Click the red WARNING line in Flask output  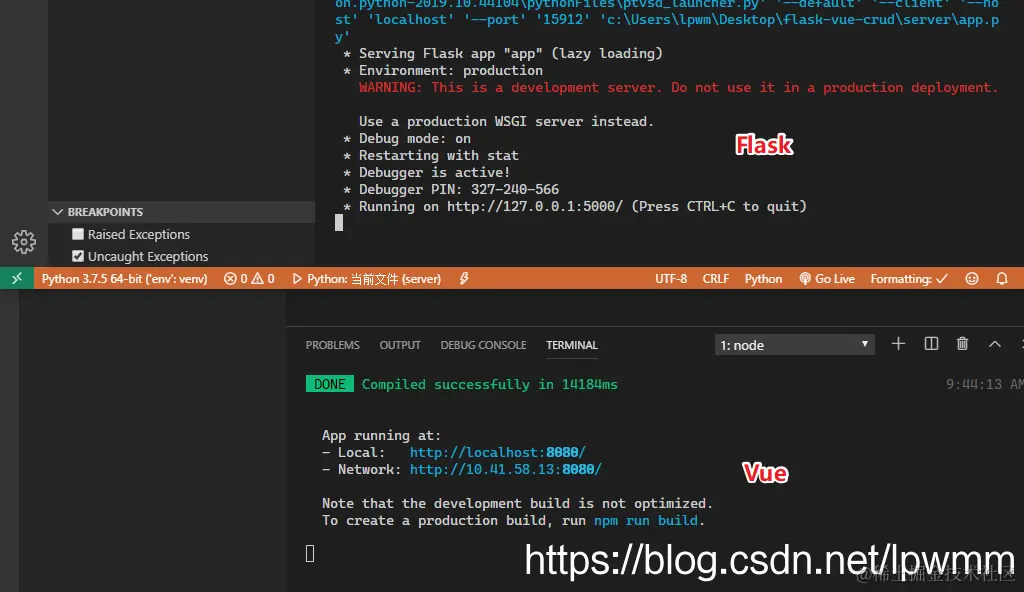pos(678,88)
